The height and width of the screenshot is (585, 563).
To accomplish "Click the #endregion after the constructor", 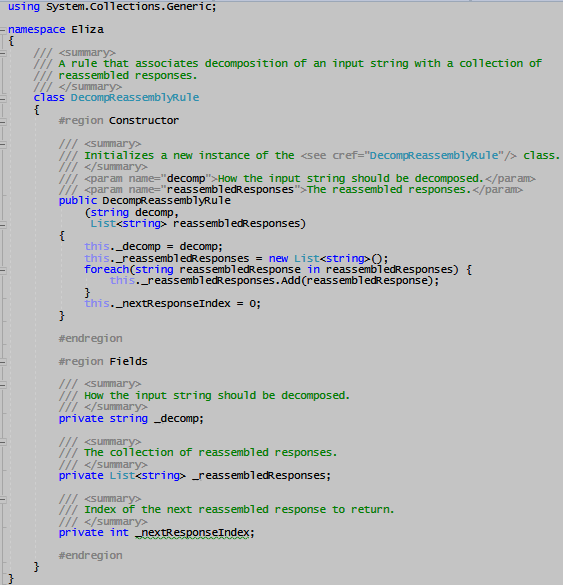I will click(x=90, y=338).
